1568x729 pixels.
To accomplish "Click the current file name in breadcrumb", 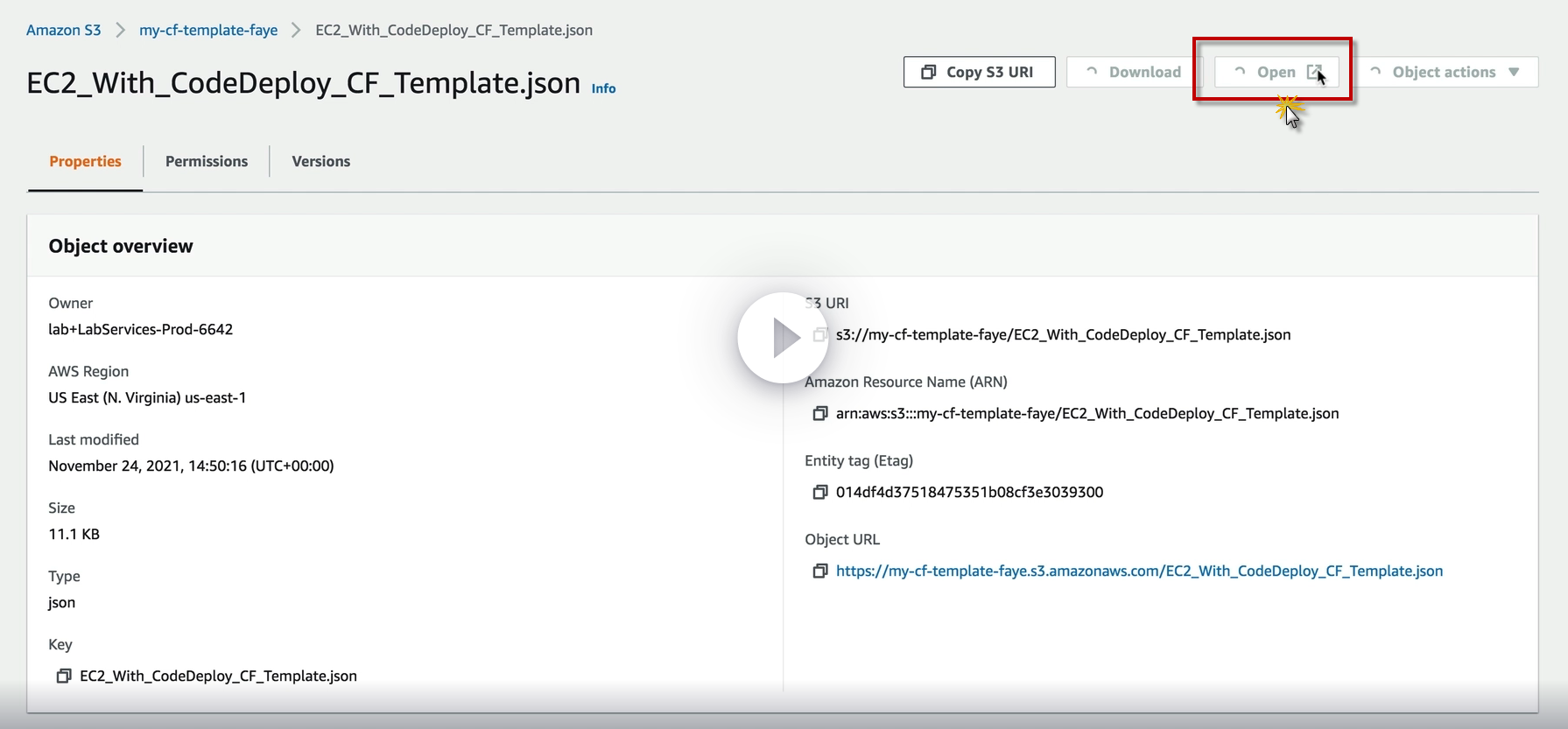I will click(454, 30).
